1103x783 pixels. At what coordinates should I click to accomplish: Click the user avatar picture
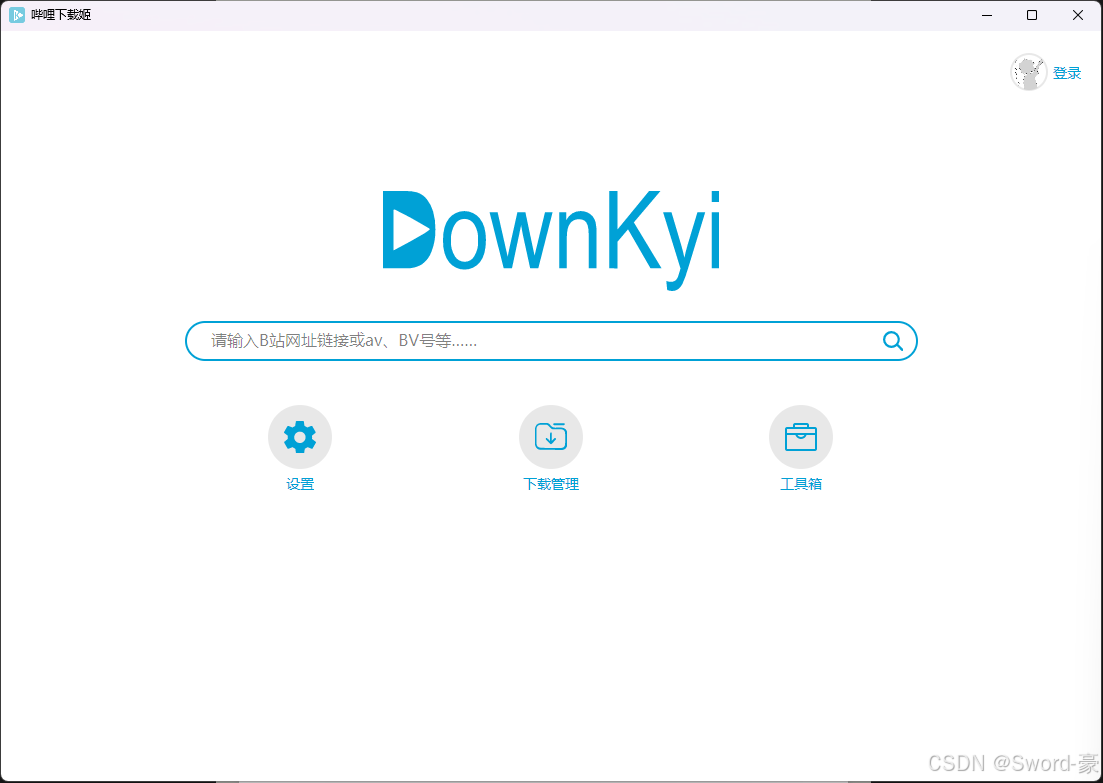click(1028, 72)
